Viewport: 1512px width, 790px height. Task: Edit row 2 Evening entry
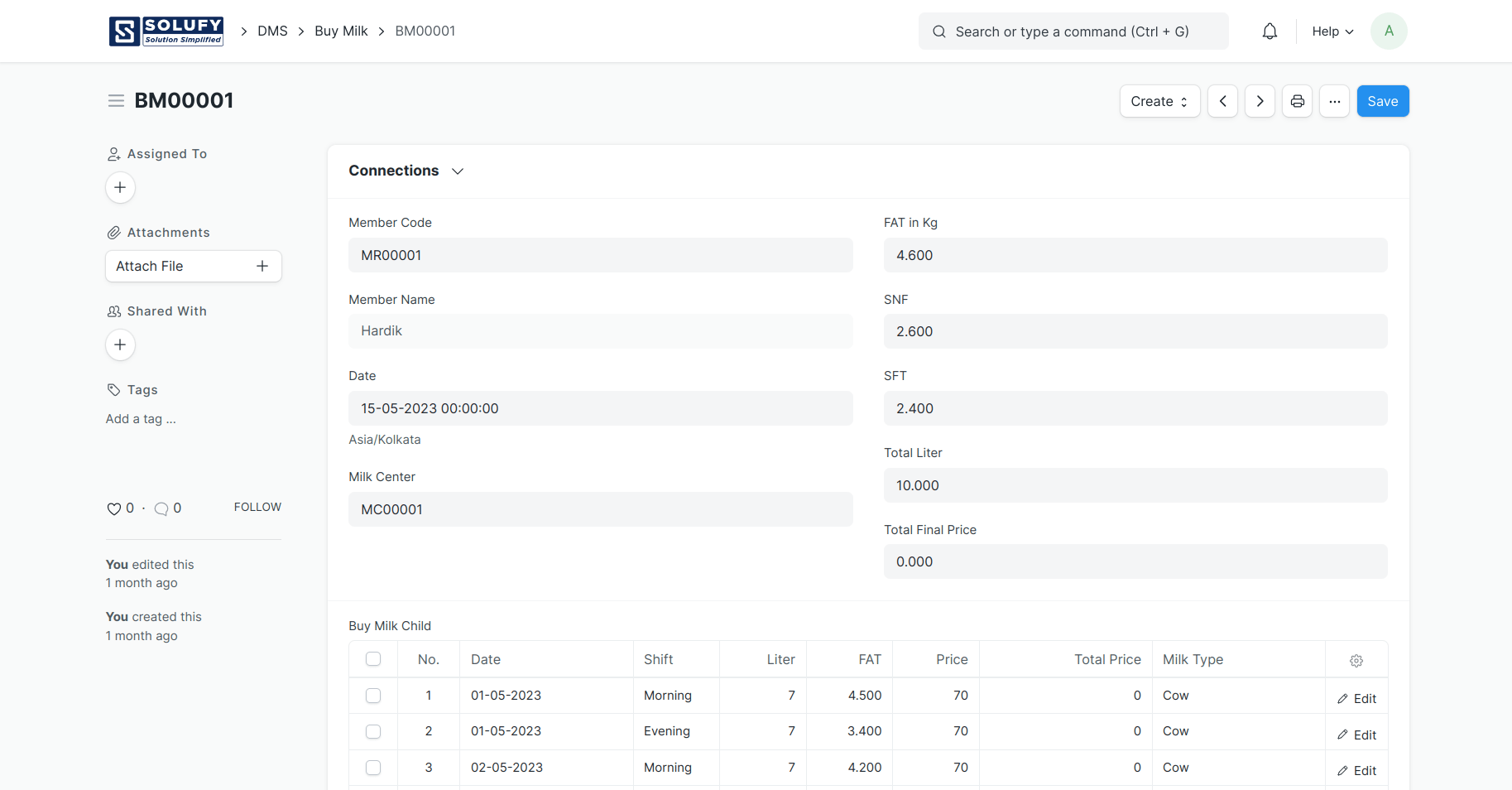1356,735
